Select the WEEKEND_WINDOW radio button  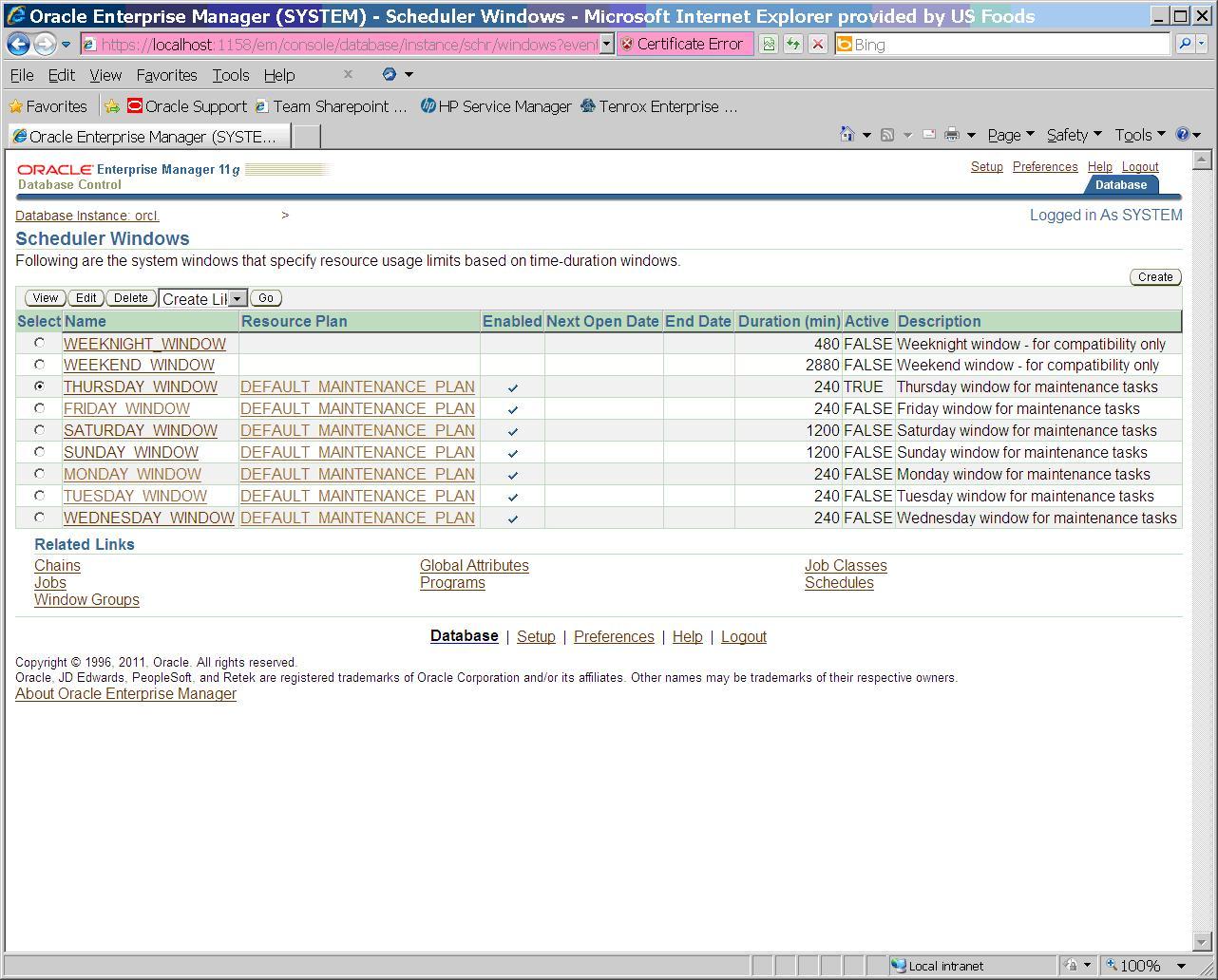click(39, 365)
